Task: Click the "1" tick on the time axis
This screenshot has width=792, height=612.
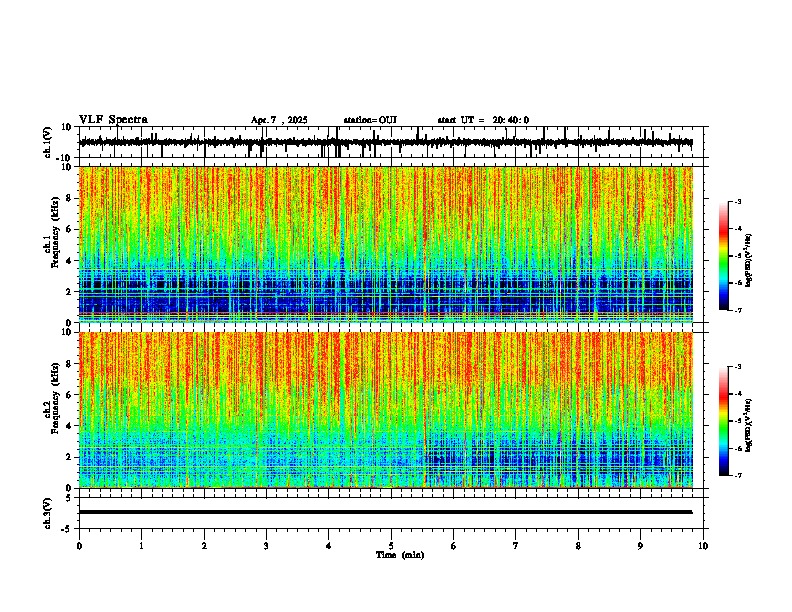Action: (141, 546)
